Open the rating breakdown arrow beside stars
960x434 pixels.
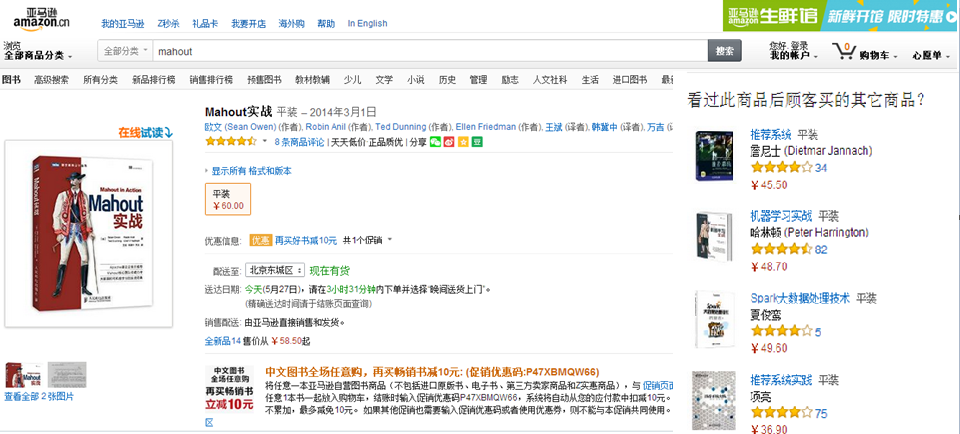point(264,141)
